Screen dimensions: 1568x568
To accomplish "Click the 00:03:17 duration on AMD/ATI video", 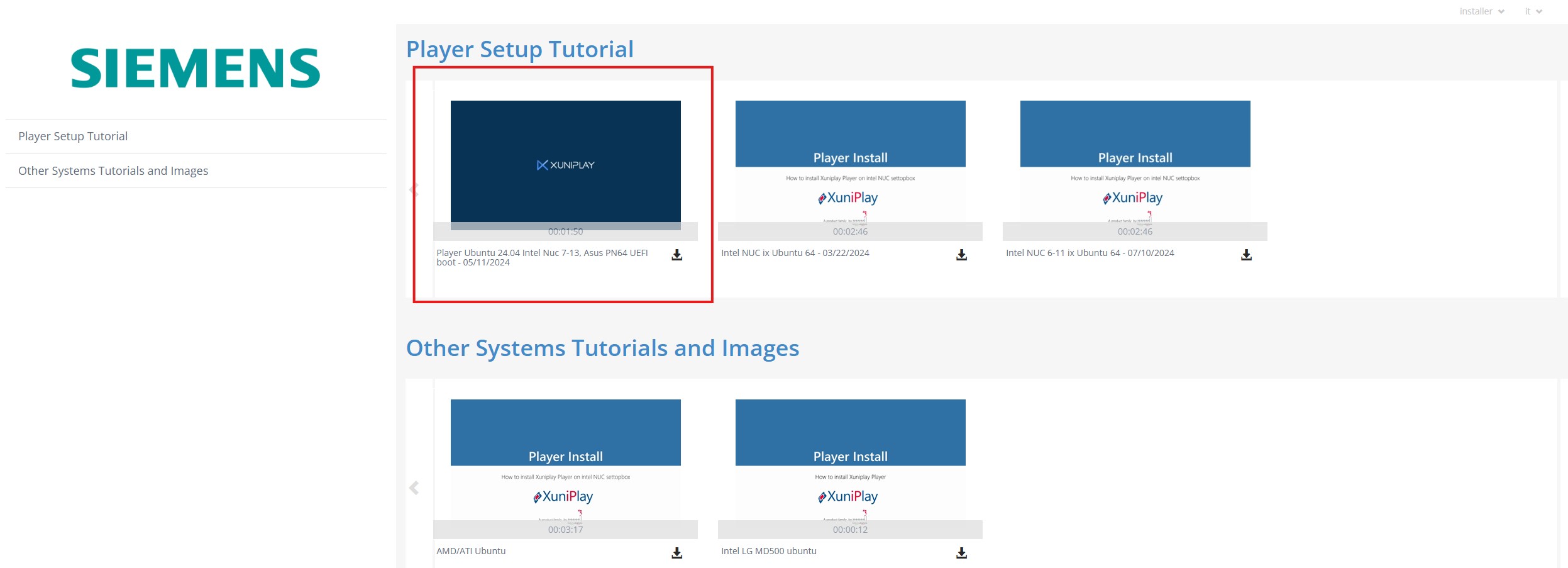I will 565,530.
